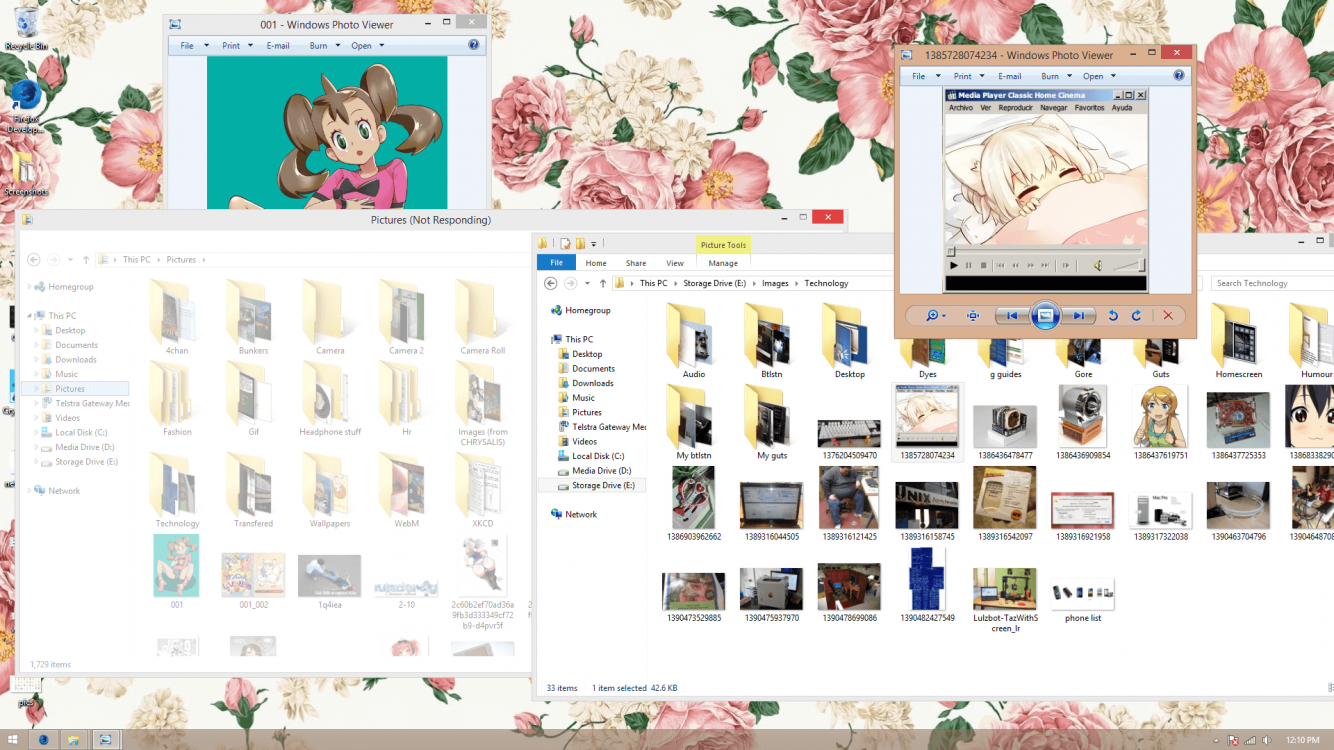Click Photo Viewer icon on taskbar
This screenshot has height=750, width=1334.
pyautogui.click(x=105, y=740)
